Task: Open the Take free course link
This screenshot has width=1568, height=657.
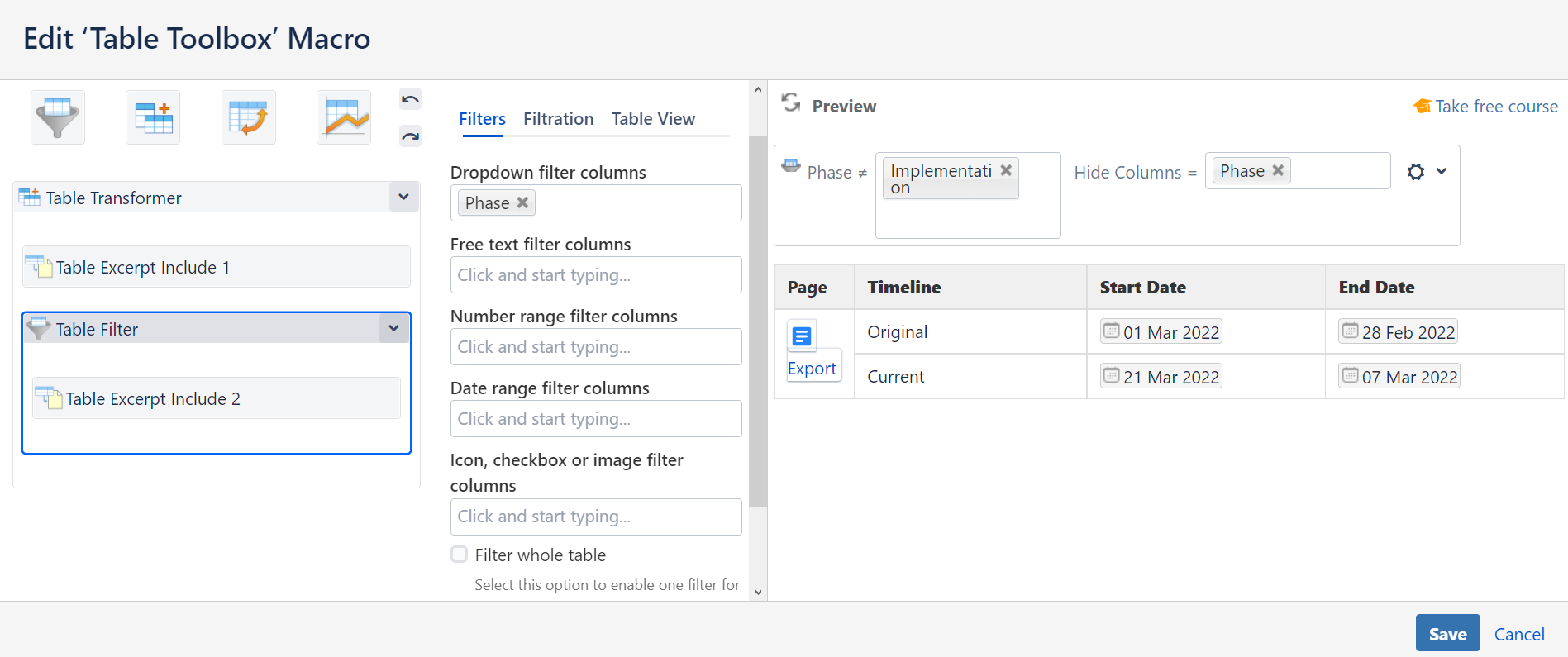Action: click(1495, 107)
